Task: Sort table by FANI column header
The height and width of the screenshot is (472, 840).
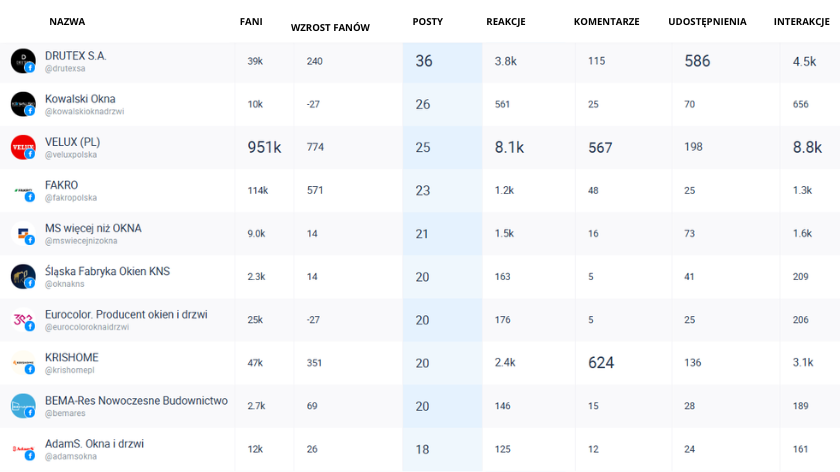Action: [251, 21]
